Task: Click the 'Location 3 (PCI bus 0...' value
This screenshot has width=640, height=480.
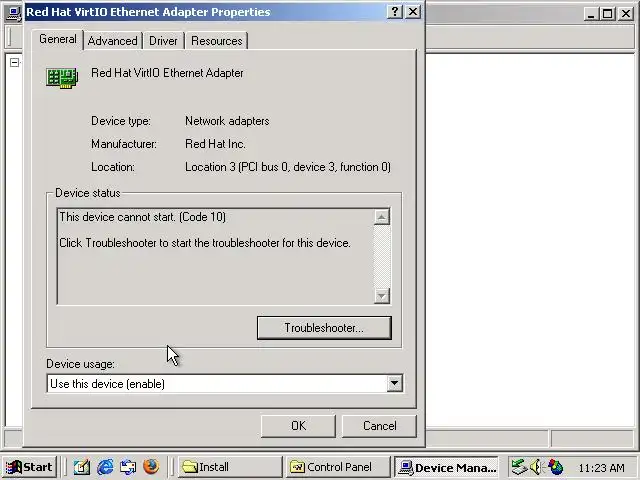Action: pos(288,167)
